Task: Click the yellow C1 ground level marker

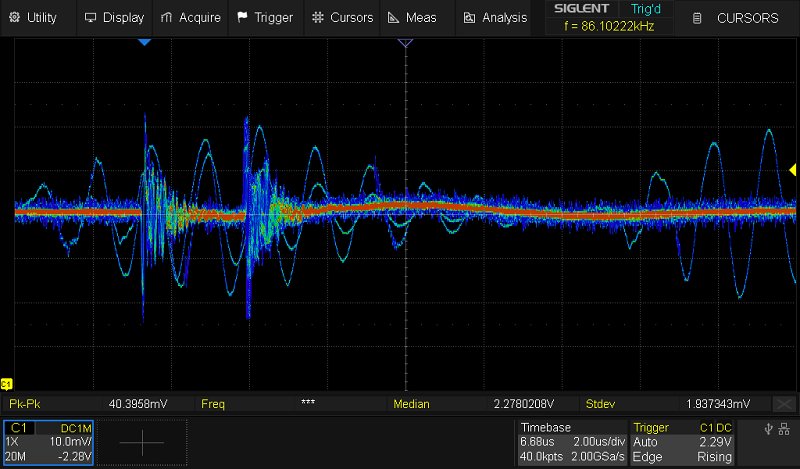Action: click(x=6, y=384)
